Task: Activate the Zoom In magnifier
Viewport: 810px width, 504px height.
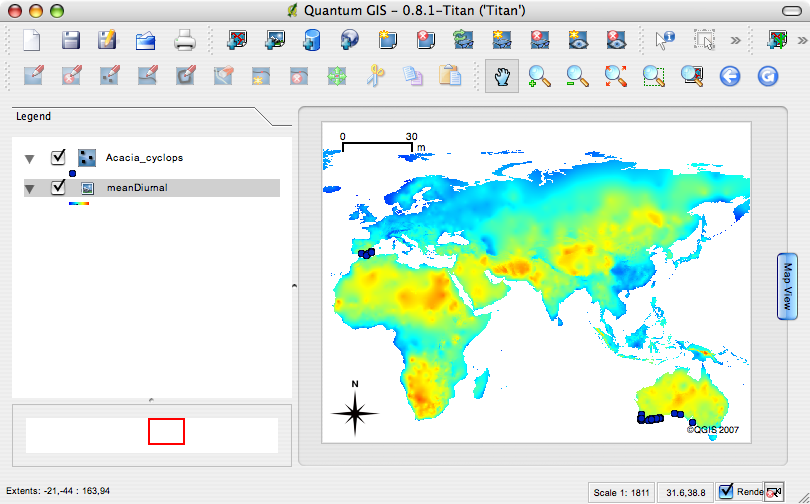Action: point(539,76)
